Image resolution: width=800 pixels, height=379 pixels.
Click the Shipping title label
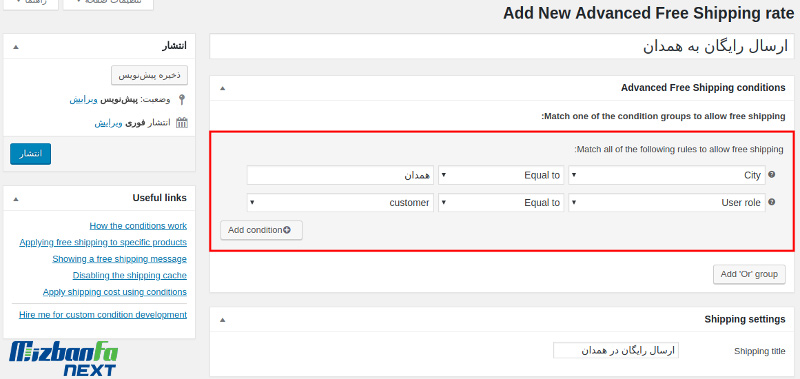(x=760, y=351)
